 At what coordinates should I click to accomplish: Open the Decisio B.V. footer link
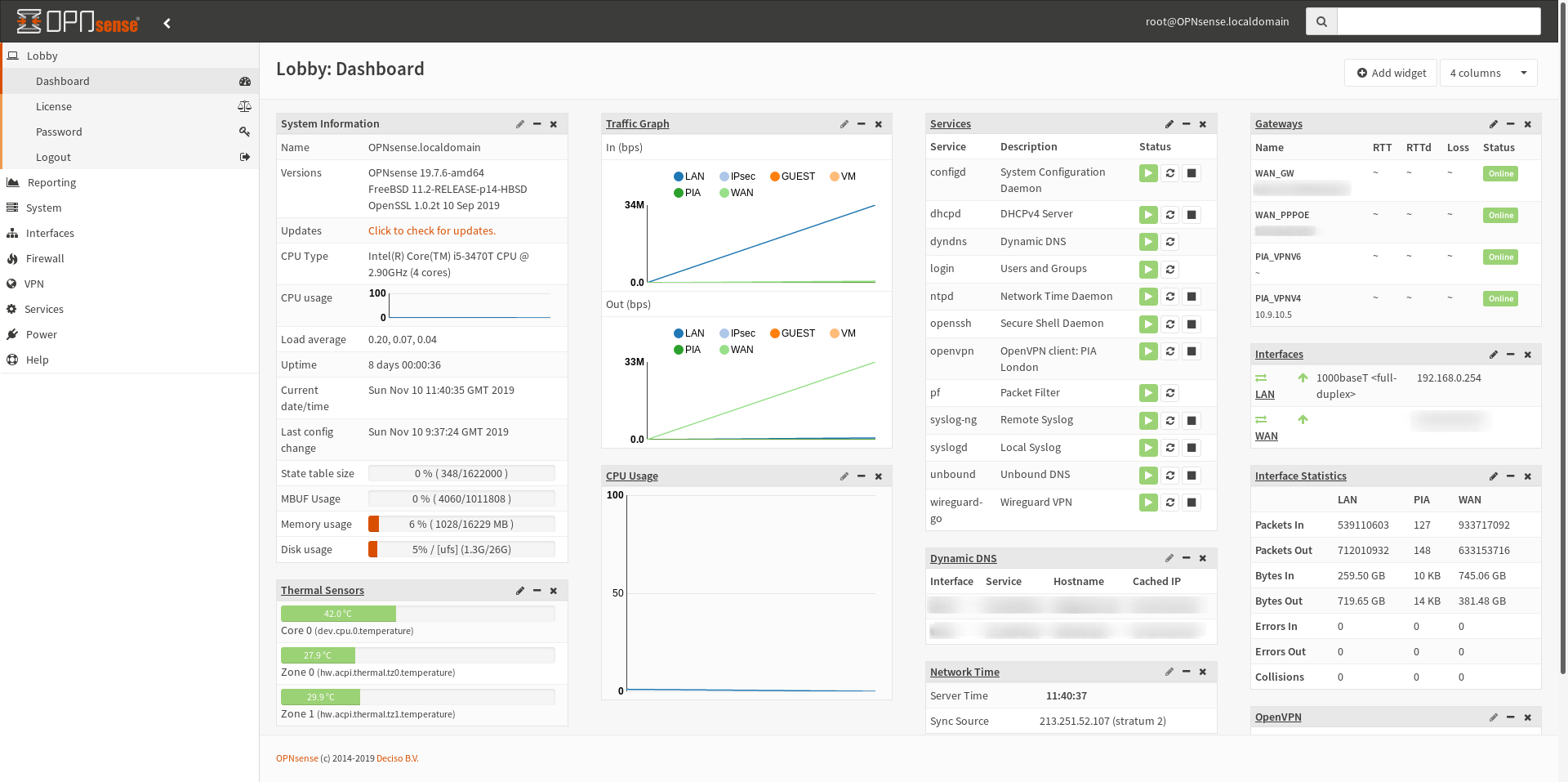[398, 758]
